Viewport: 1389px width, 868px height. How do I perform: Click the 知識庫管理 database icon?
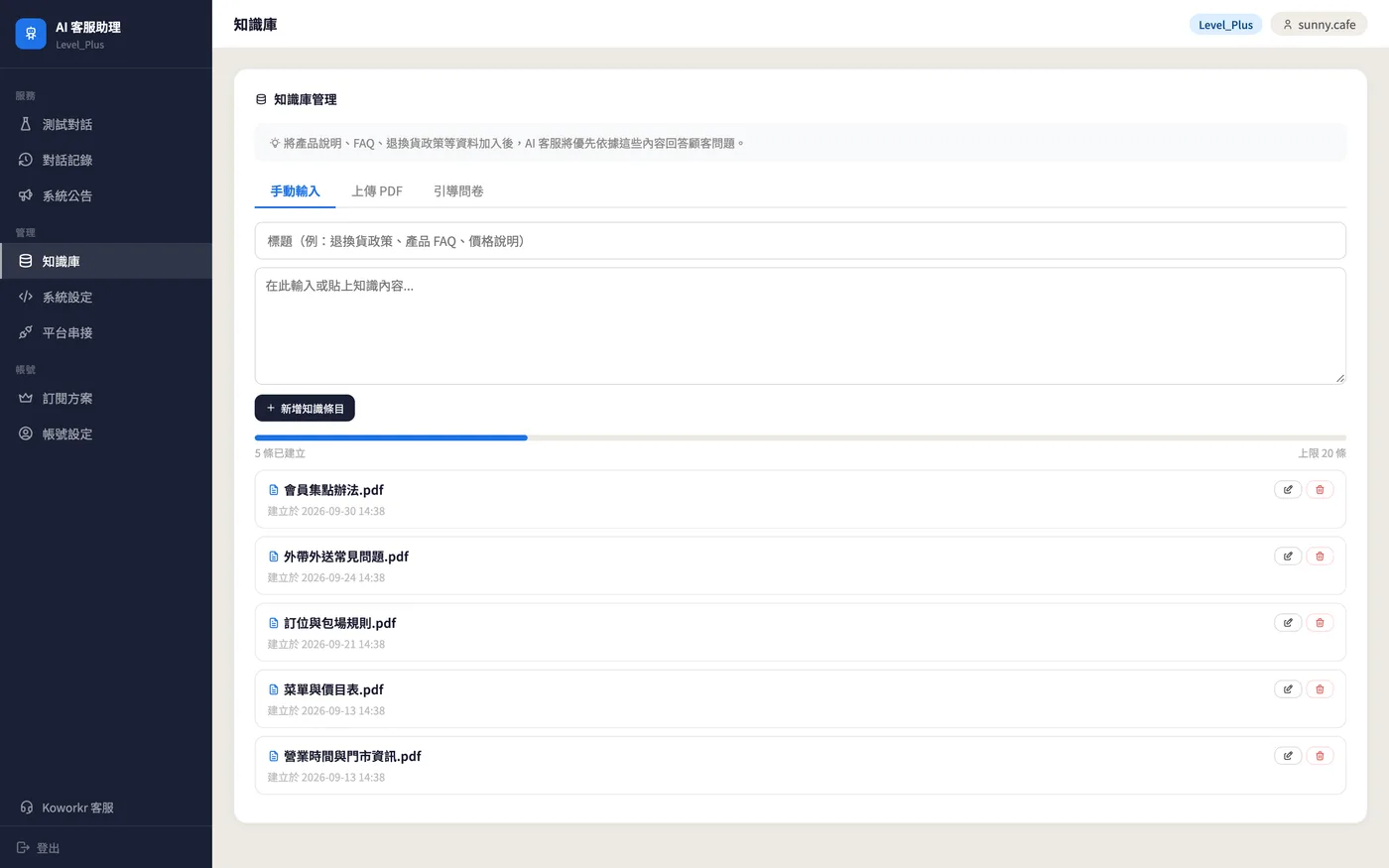[x=261, y=99]
